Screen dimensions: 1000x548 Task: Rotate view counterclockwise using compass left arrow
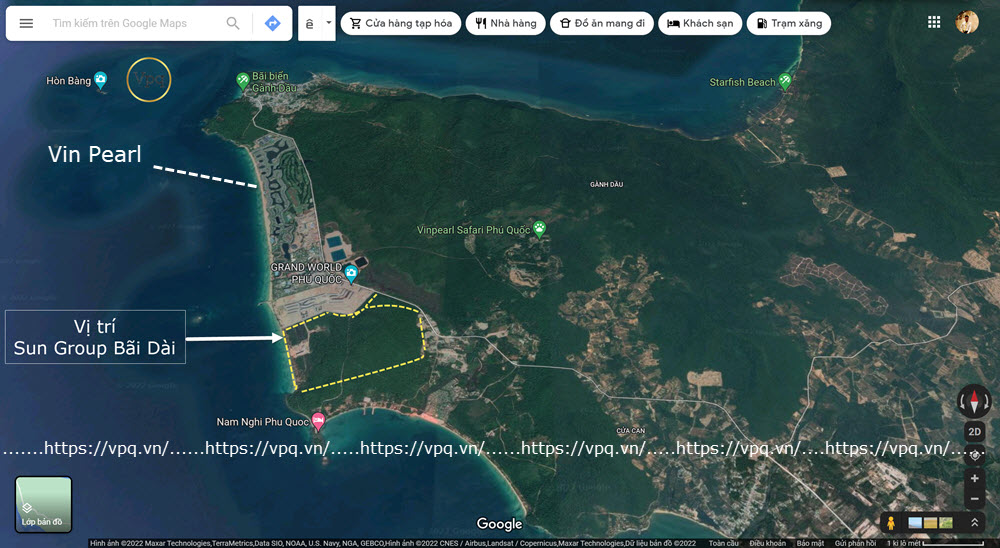click(962, 403)
